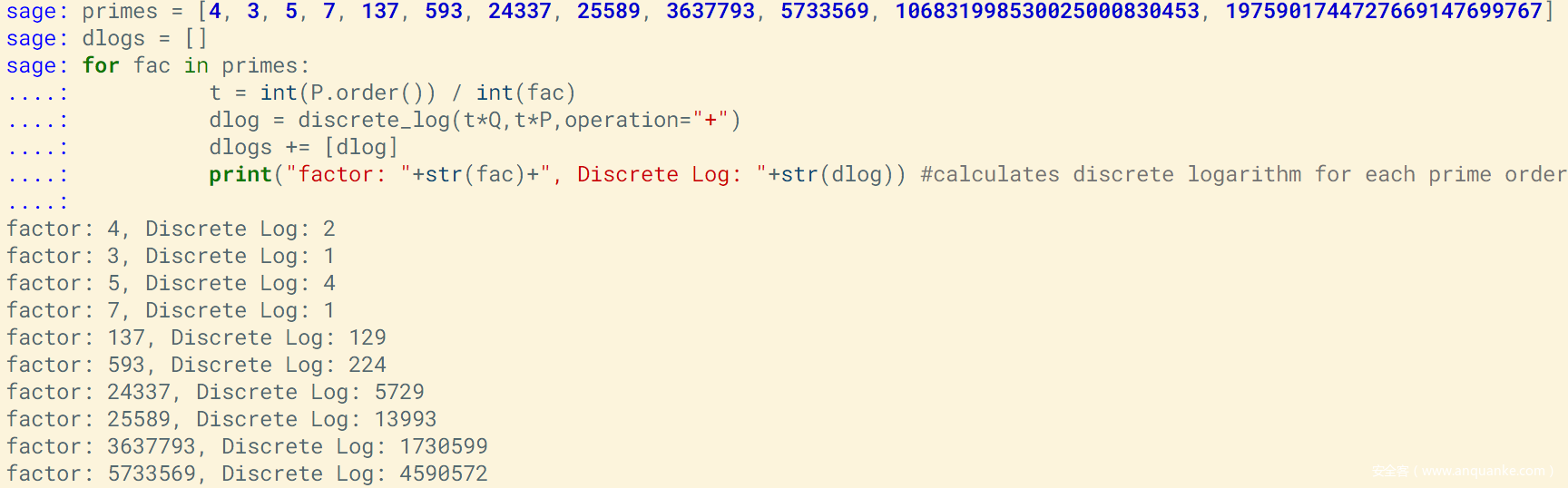This screenshot has height=488, width=1568.
Task: Click the 'P.order()' expression
Action: pyautogui.click(x=373, y=93)
